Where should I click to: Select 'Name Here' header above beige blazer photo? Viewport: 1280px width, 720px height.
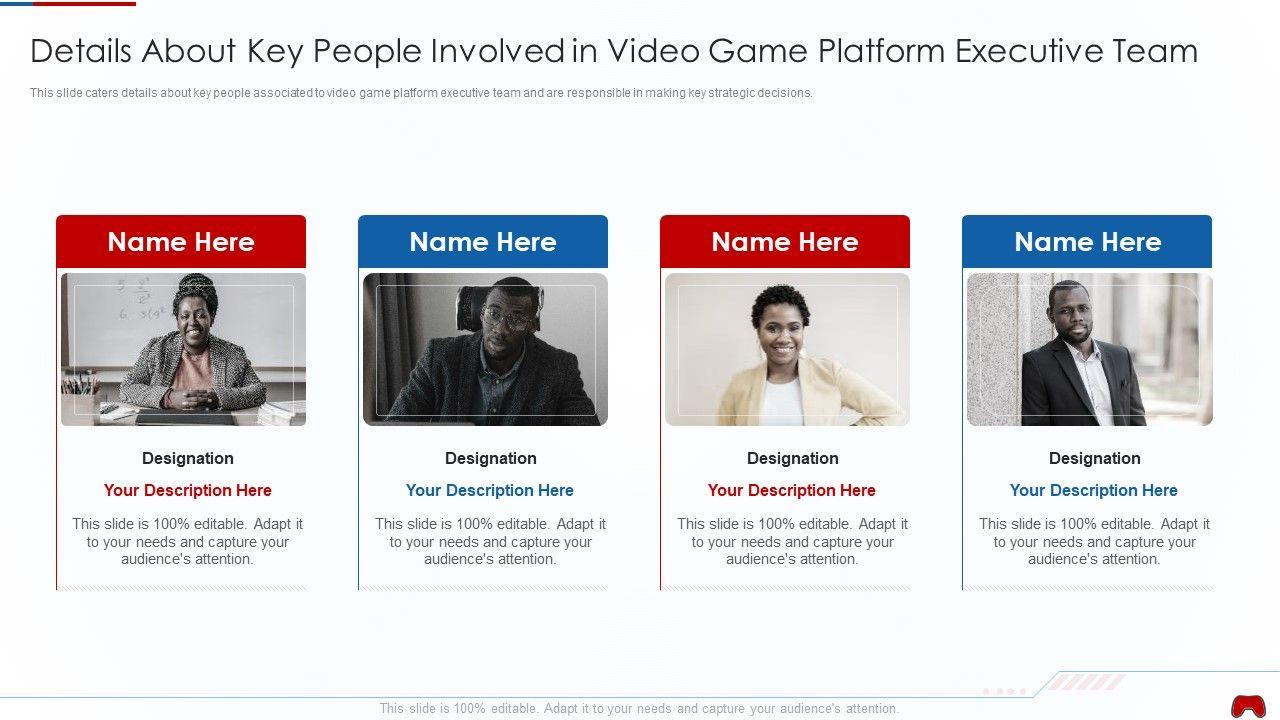pyautogui.click(x=785, y=242)
